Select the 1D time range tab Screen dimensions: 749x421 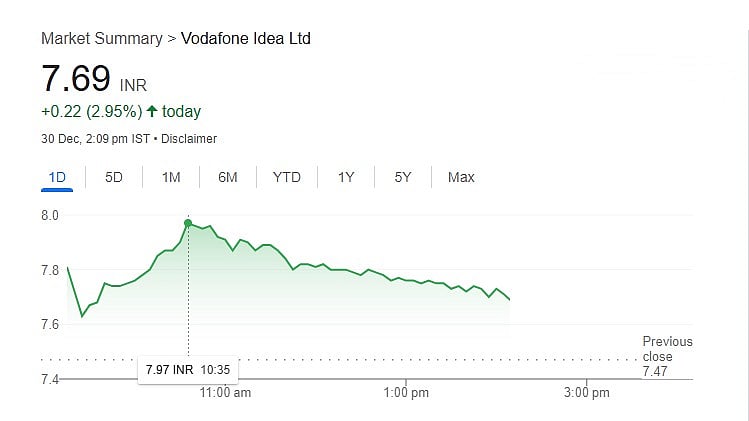click(x=57, y=178)
